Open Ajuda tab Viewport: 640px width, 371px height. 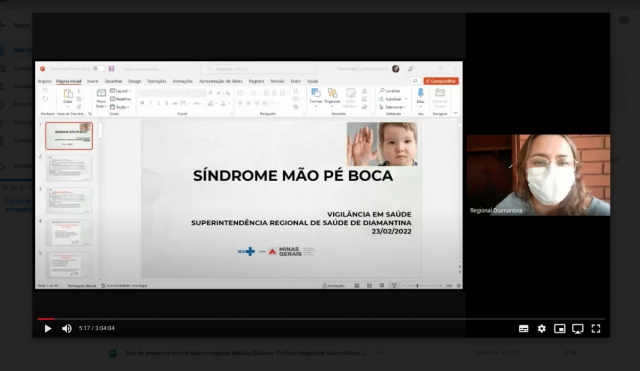[312, 81]
